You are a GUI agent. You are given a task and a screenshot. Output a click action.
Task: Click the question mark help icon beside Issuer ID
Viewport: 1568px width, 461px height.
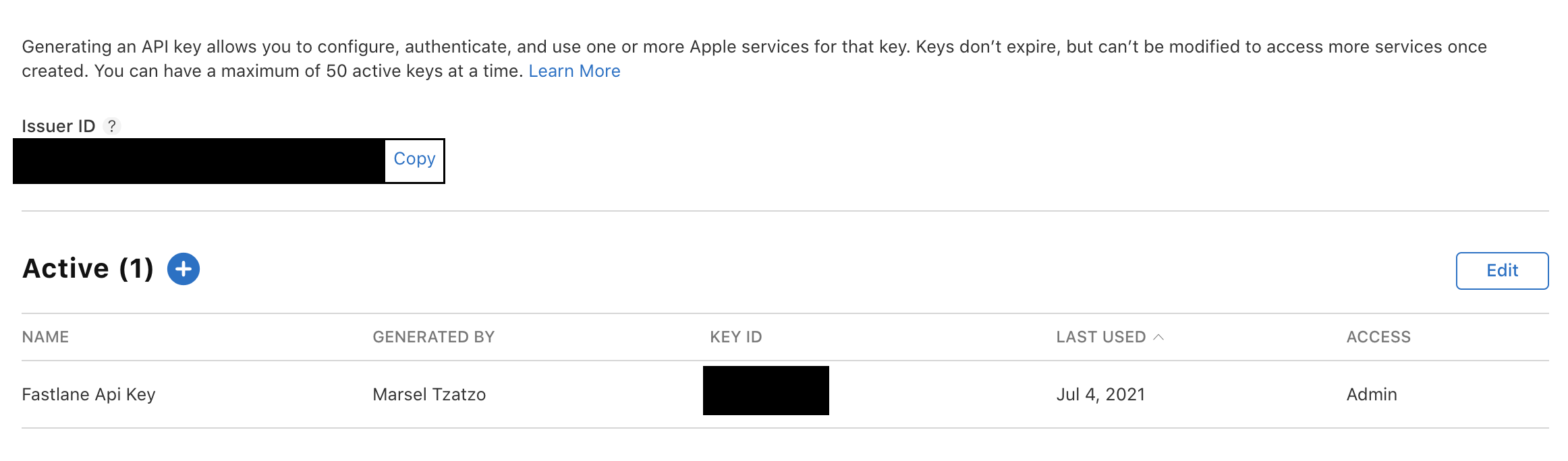pos(112,126)
